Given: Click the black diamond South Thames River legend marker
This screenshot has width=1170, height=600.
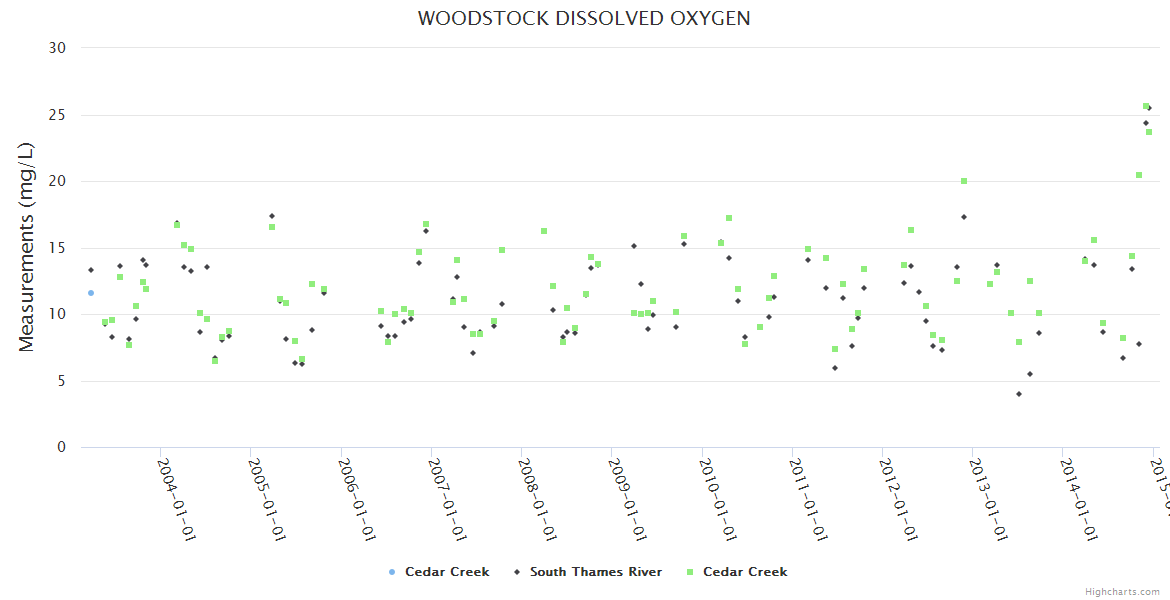Looking at the screenshot, I should 517,572.
